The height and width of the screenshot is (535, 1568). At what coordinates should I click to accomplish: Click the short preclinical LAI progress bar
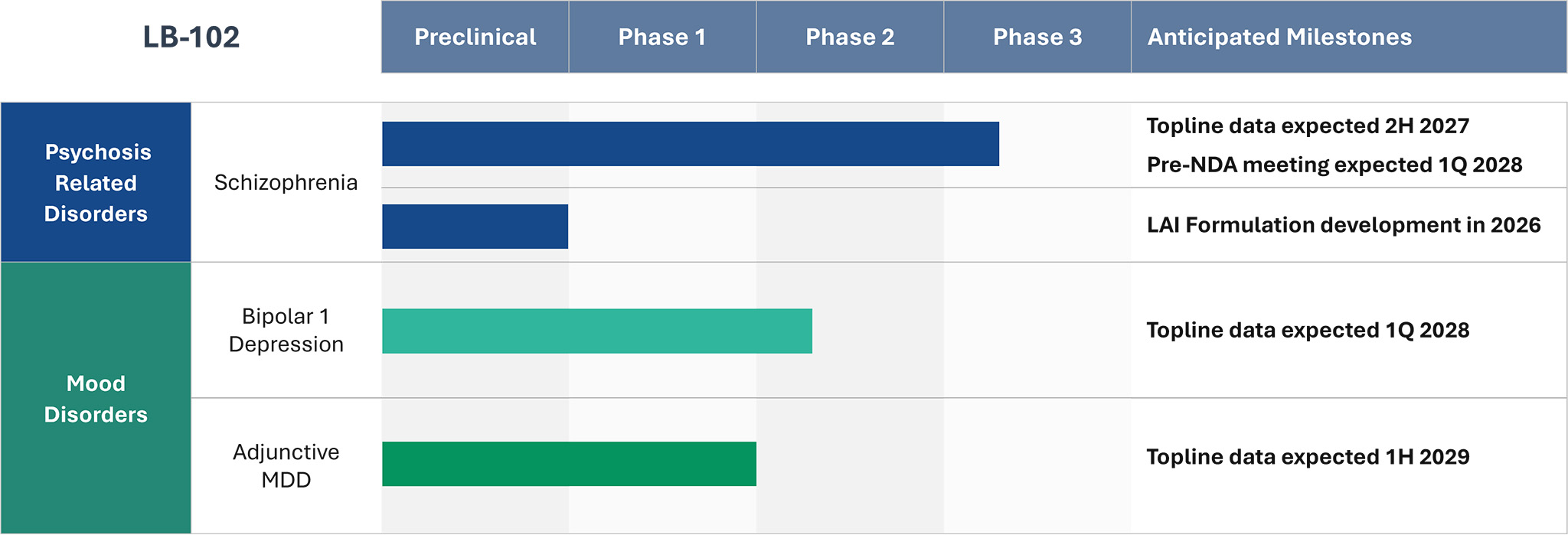point(475,227)
